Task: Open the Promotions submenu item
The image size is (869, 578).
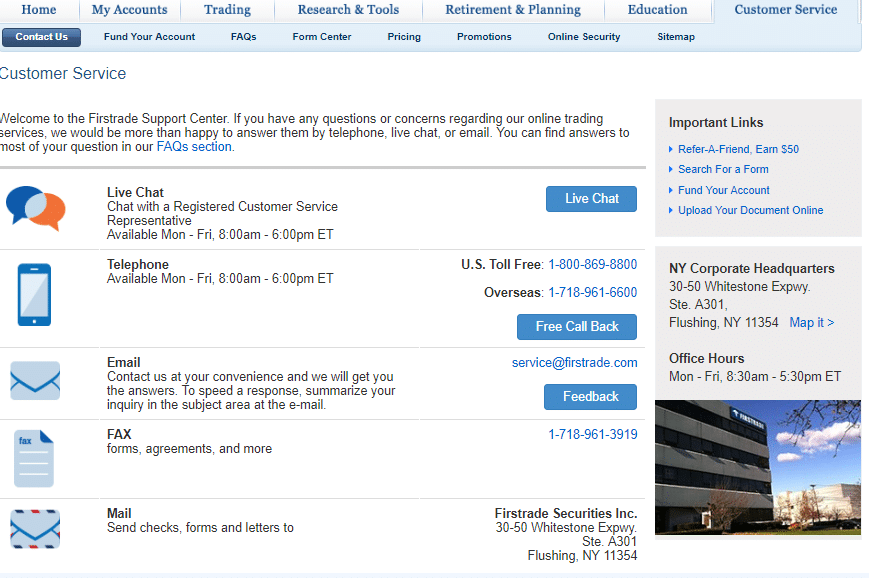Action: point(484,37)
